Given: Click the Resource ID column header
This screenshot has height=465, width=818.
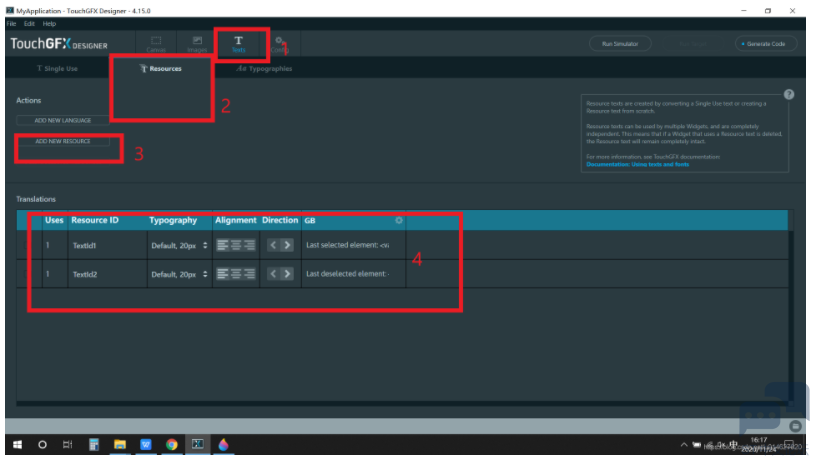Looking at the screenshot, I should click(x=95, y=220).
